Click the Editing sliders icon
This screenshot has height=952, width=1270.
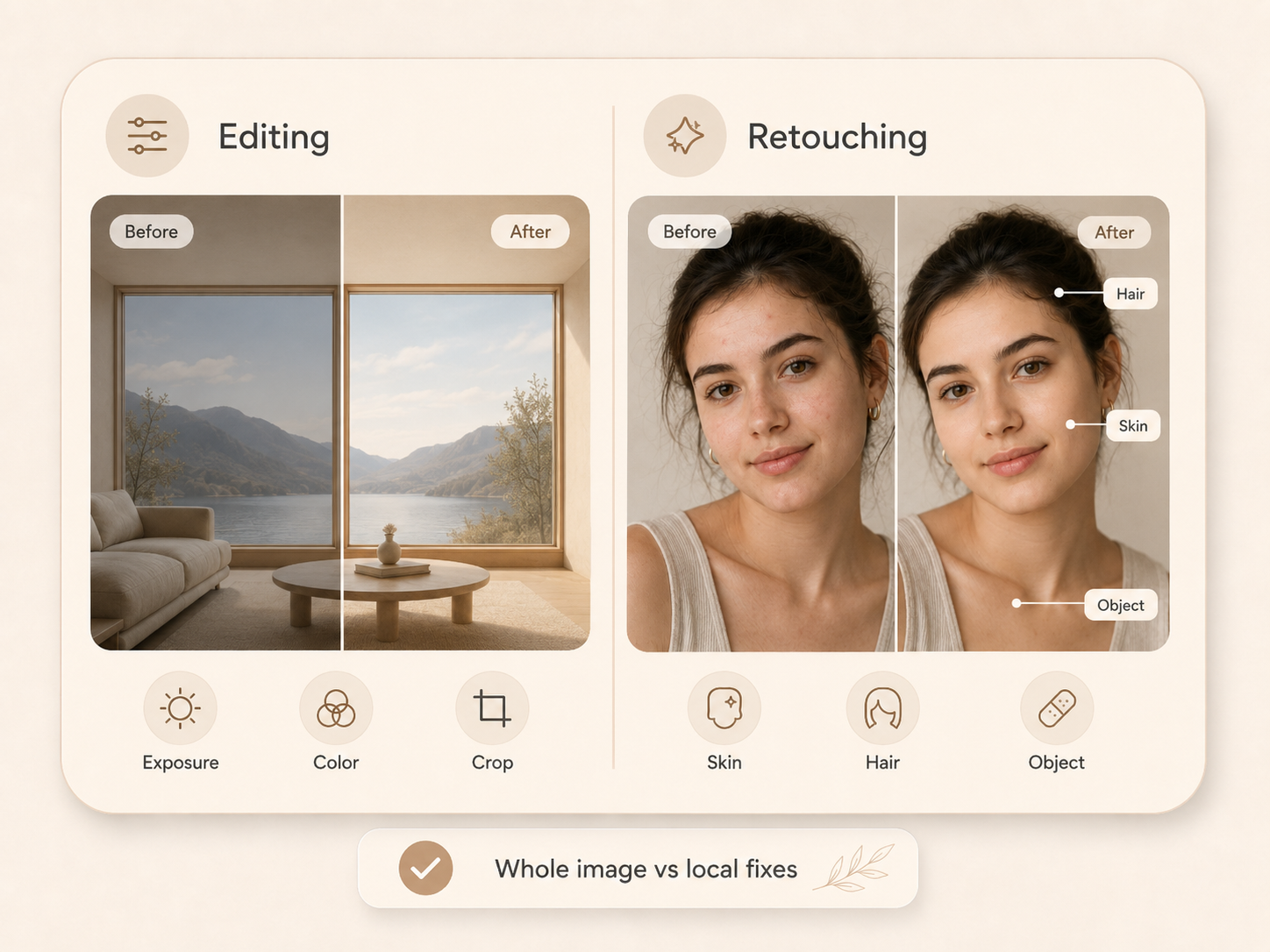point(147,136)
